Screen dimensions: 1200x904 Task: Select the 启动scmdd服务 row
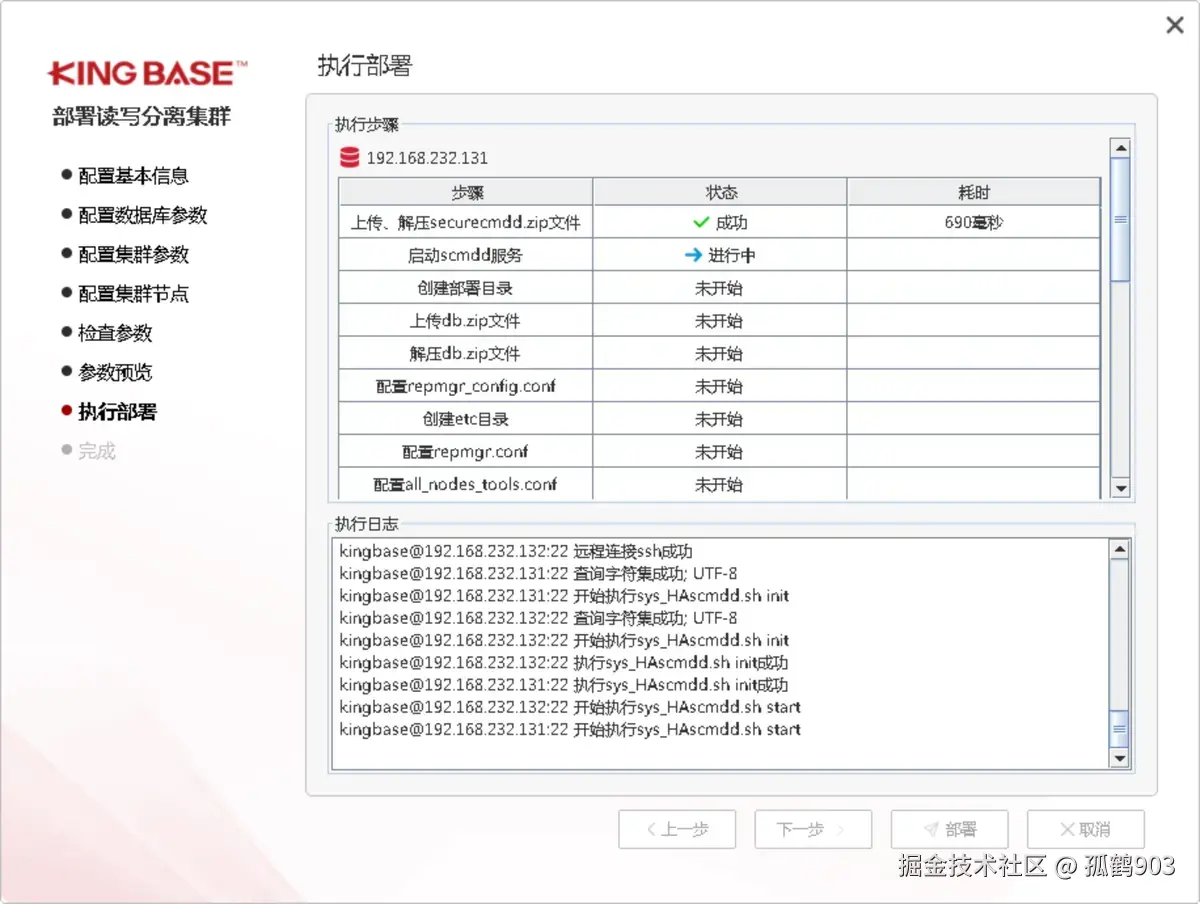(719, 255)
